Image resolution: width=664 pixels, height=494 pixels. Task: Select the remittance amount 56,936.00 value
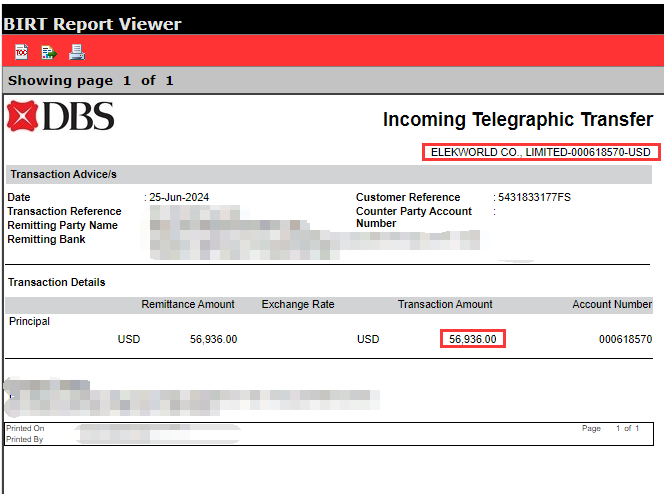[213, 339]
